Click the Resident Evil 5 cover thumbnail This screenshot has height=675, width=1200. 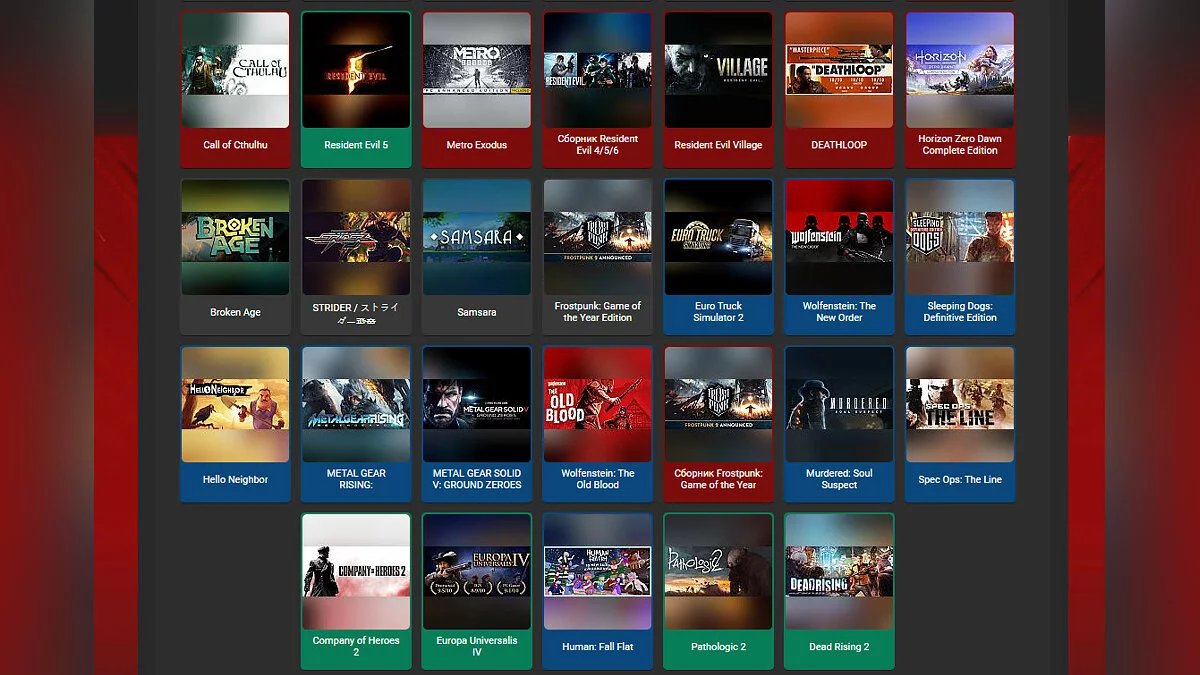point(356,70)
